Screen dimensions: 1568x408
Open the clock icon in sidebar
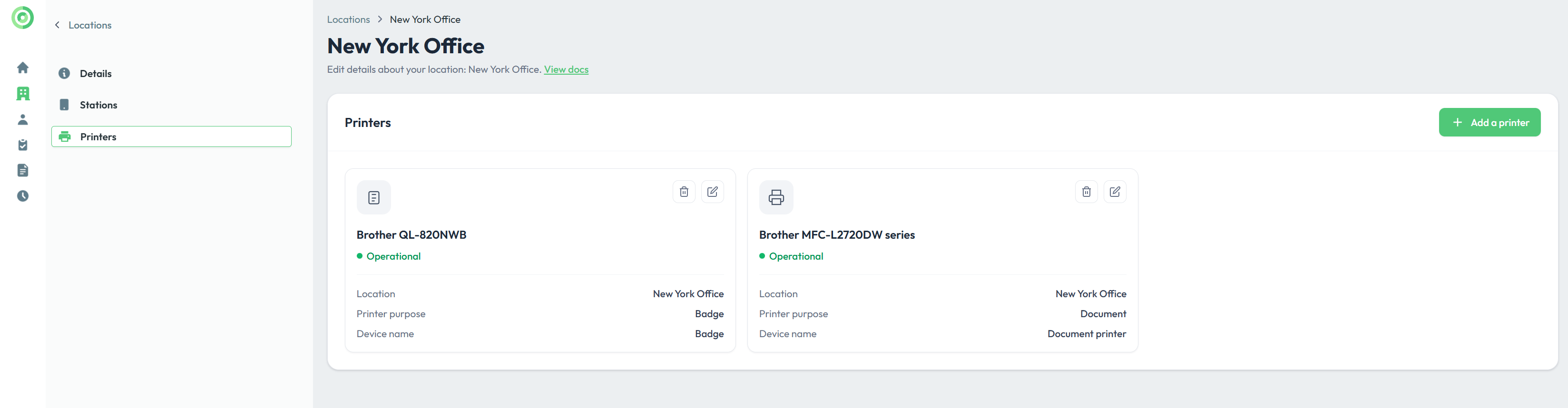point(22,196)
